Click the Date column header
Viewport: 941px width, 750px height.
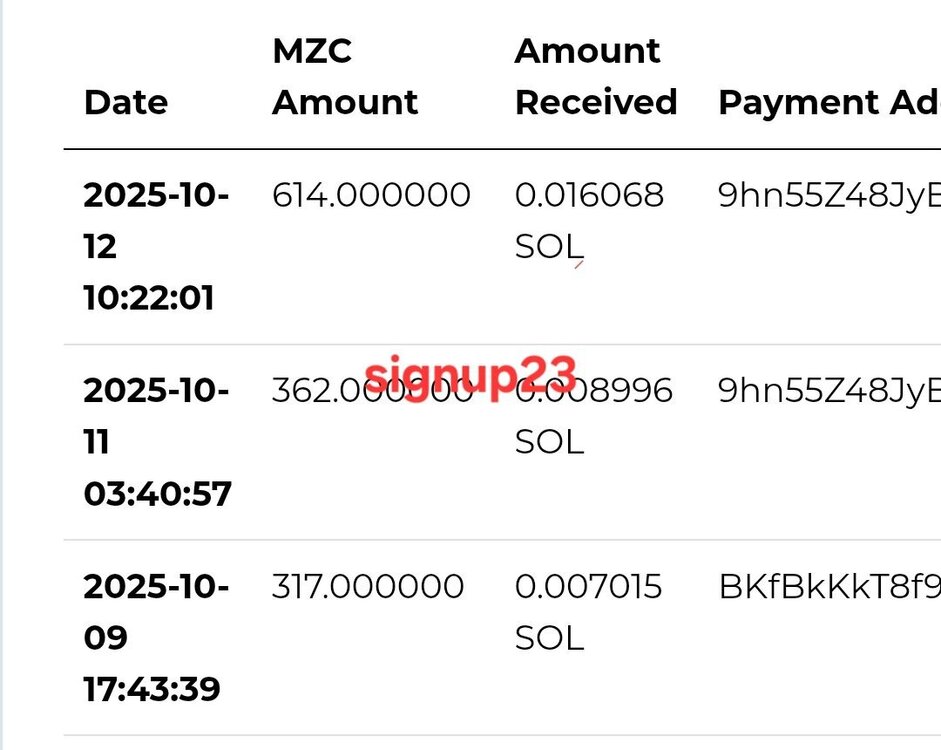pyautogui.click(x=126, y=102)
